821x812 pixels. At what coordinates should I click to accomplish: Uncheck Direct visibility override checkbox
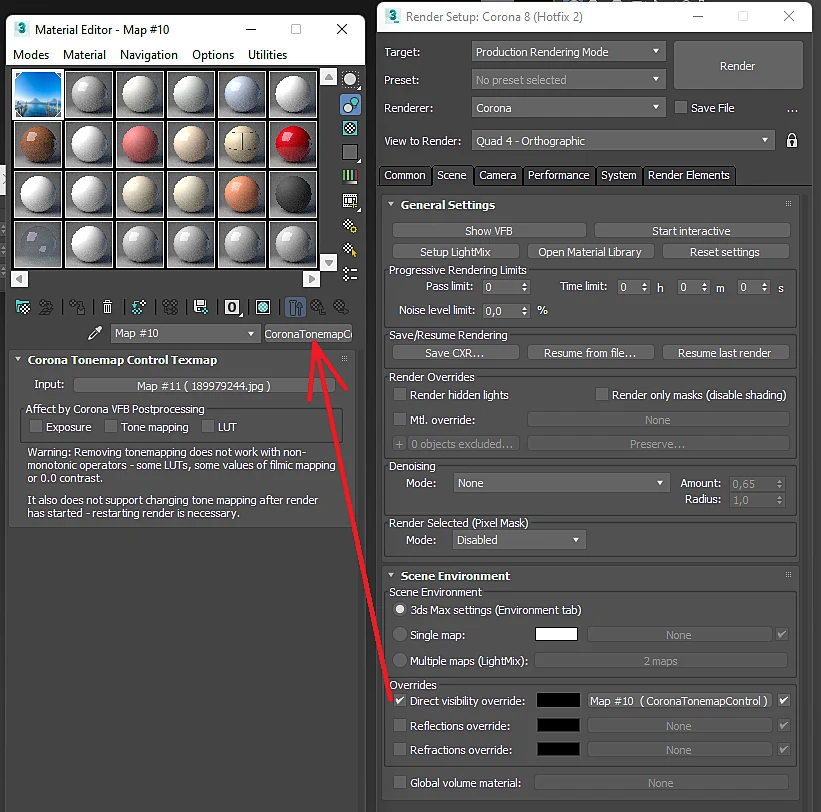pos(400,700)
